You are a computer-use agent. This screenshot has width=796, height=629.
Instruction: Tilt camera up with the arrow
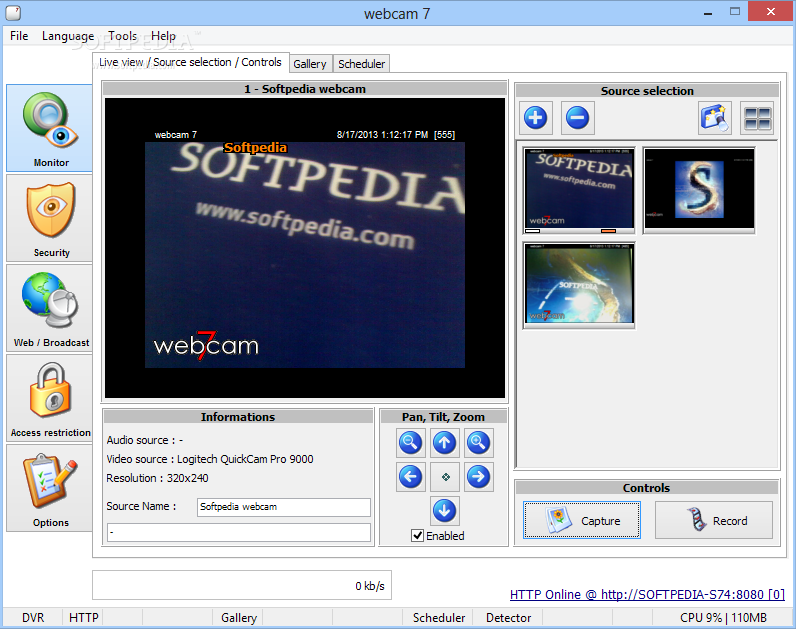444,443
